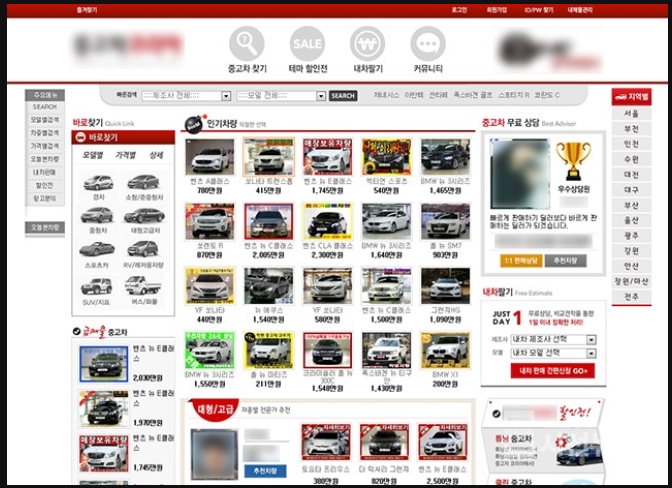Open the 쏘나타 트랜스폼 415만원 thumbnail
Image resolution: width=672 pixels, height=488 pixels.
coord(269,157)
